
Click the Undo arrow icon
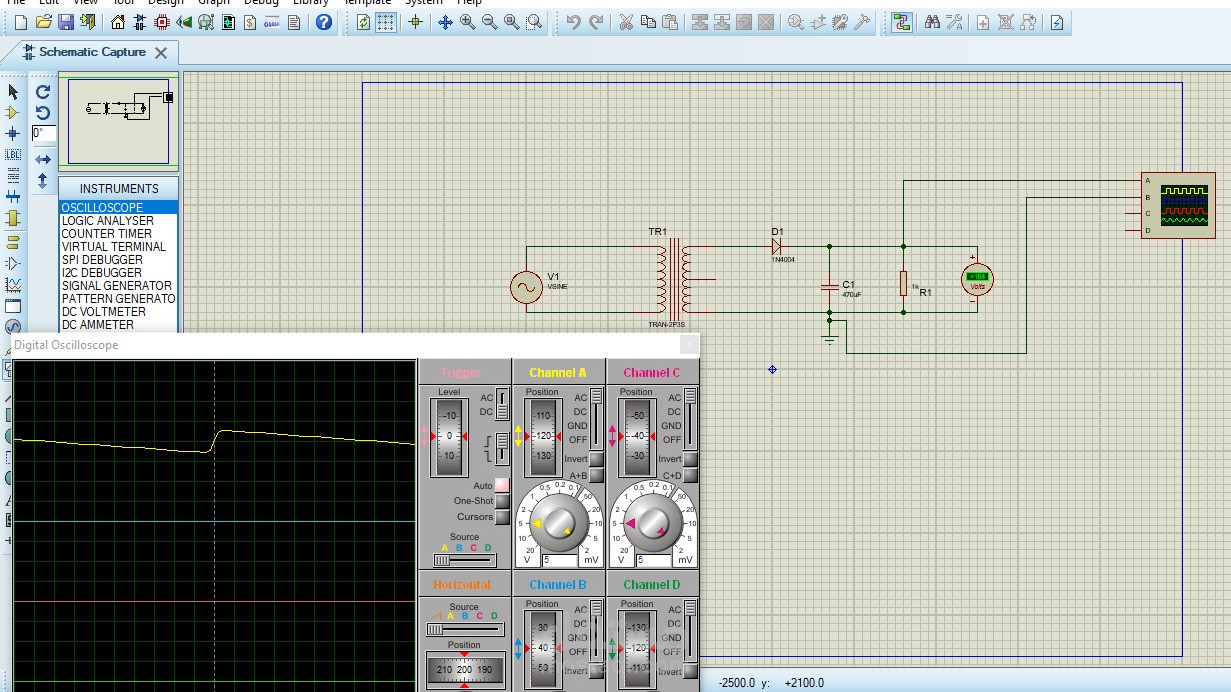click(573, 22)
